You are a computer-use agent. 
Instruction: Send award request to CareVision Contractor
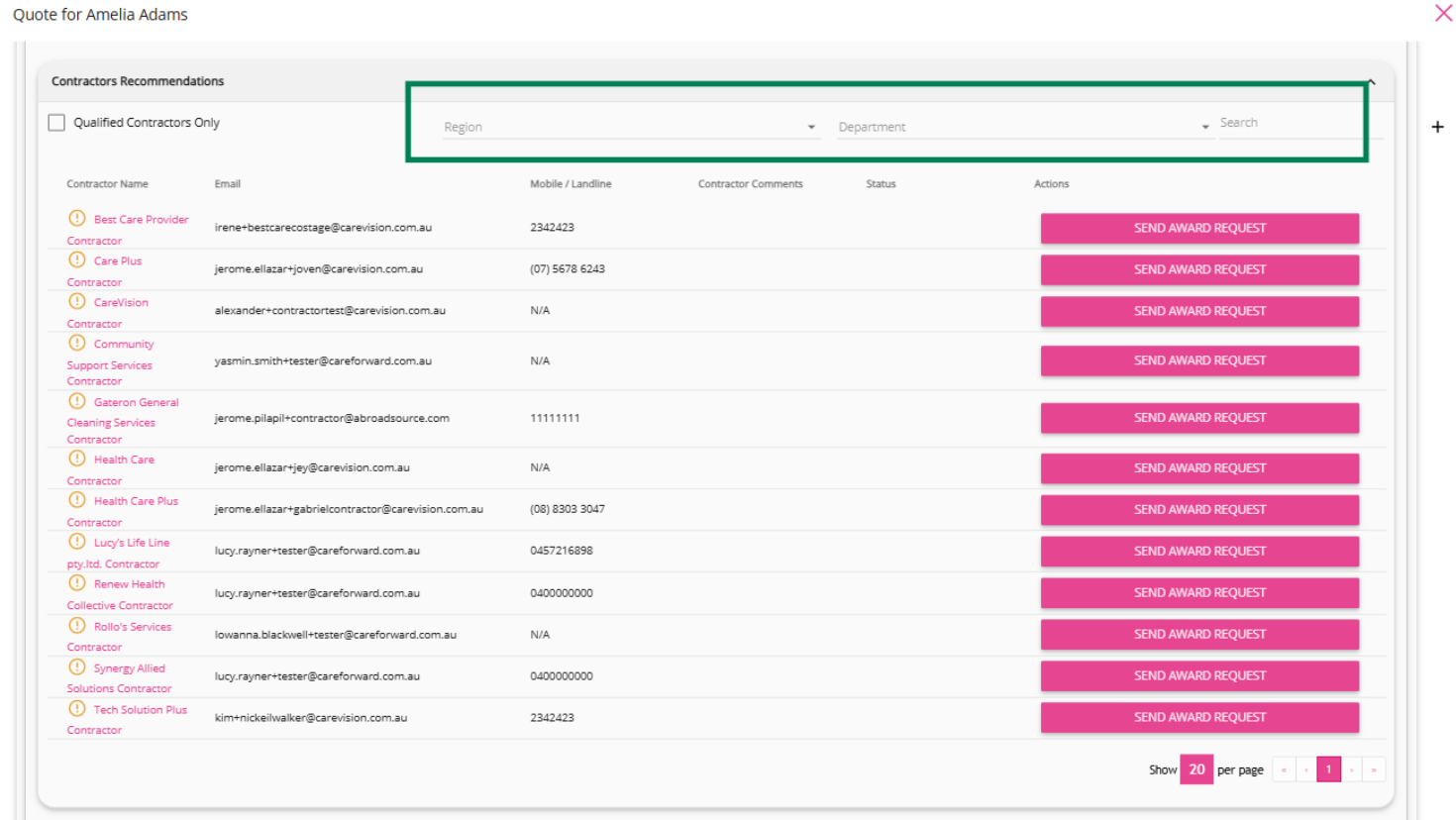point(1199,311)
